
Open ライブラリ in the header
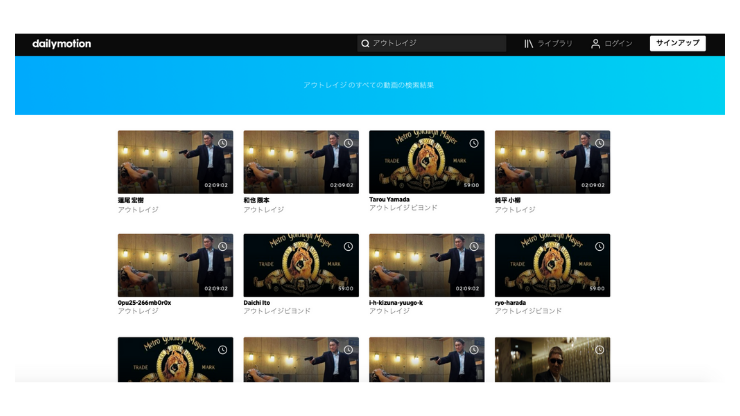click(x=555, y=44)
